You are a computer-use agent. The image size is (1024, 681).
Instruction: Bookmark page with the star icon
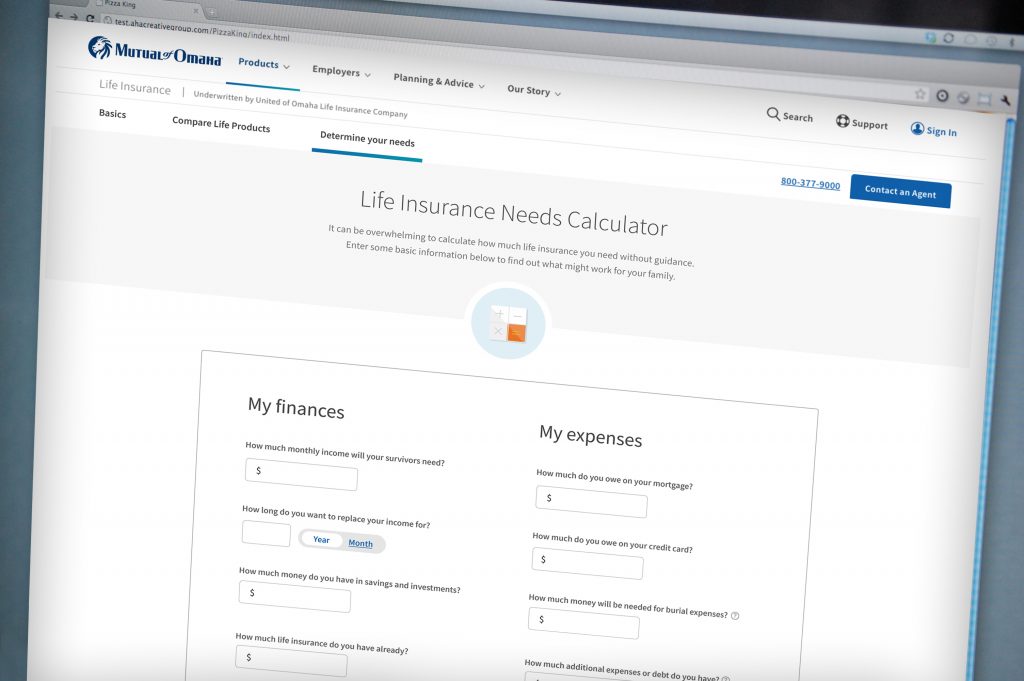point(920,94)
